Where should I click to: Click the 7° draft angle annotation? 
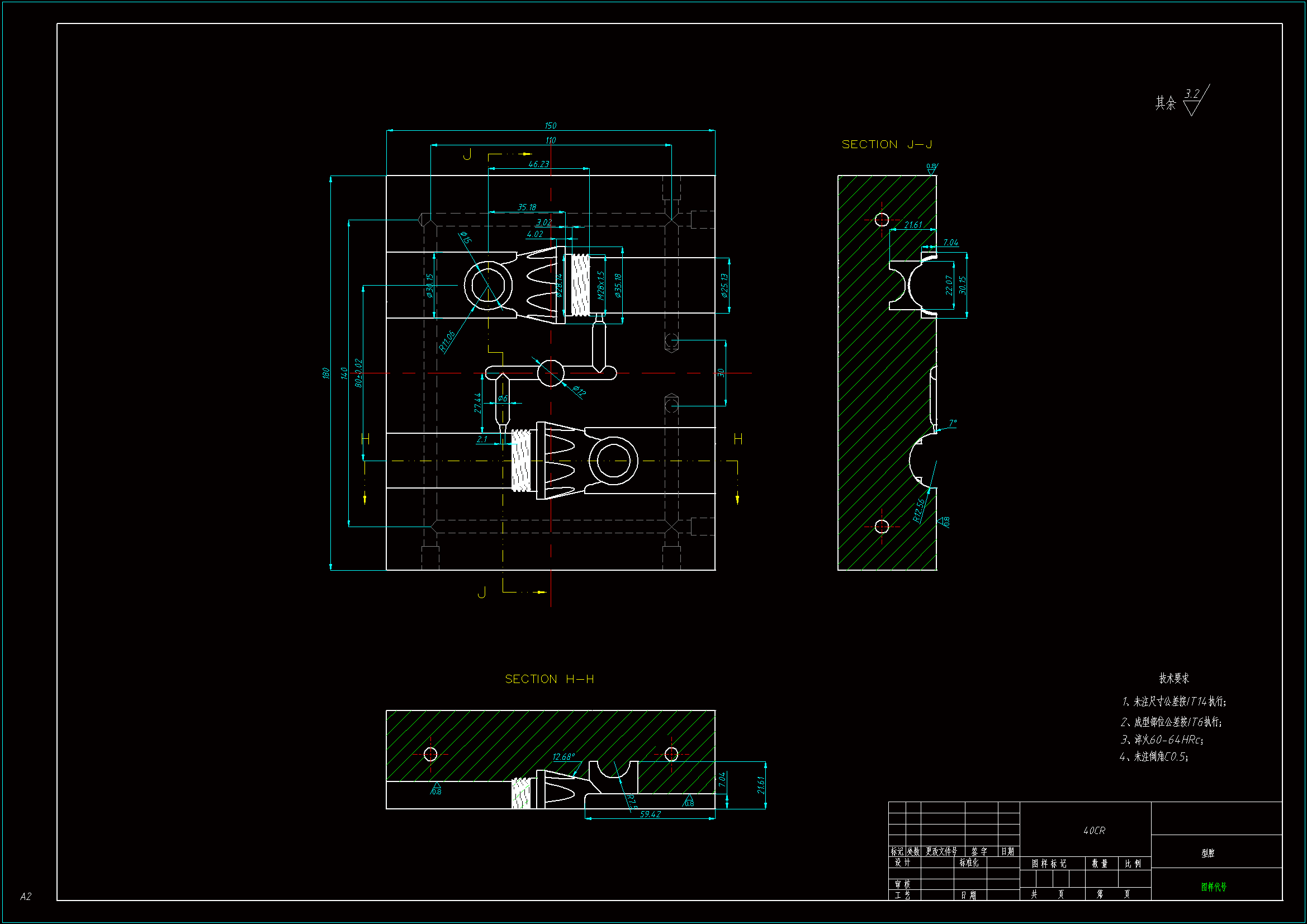point(953,423)
